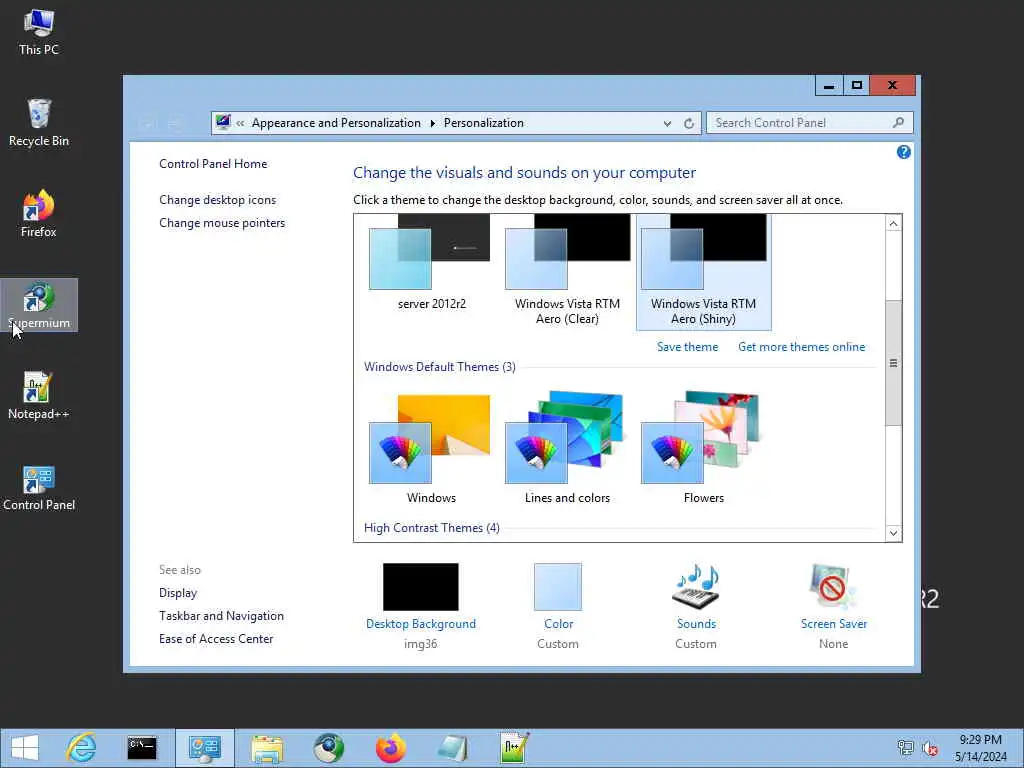Viewport: 1024px width, 768px height.
Task: Open Command Prompt from the taskbar
Action: click(x=142, y=748)
